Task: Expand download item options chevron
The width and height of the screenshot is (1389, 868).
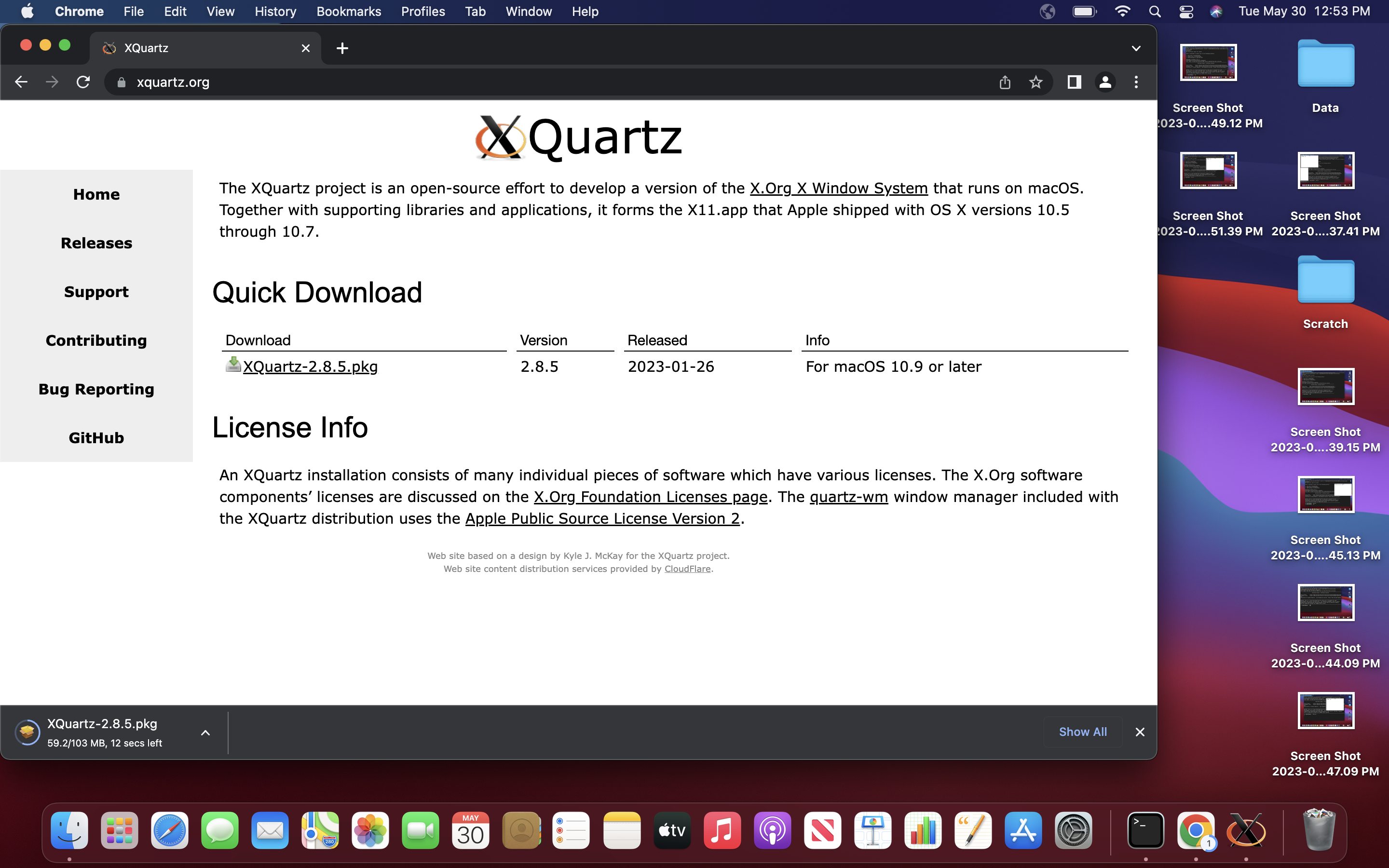Action: click(x=205, y=732)
